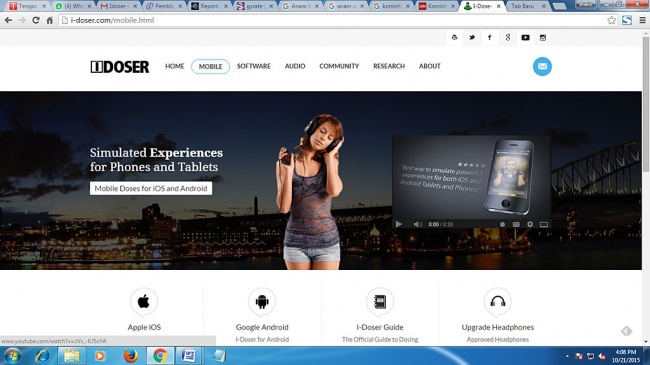The width and height of the screenshot is (650, 365).
Task: Click the Apple iOS text link
Action: click(x=144, y=327)
